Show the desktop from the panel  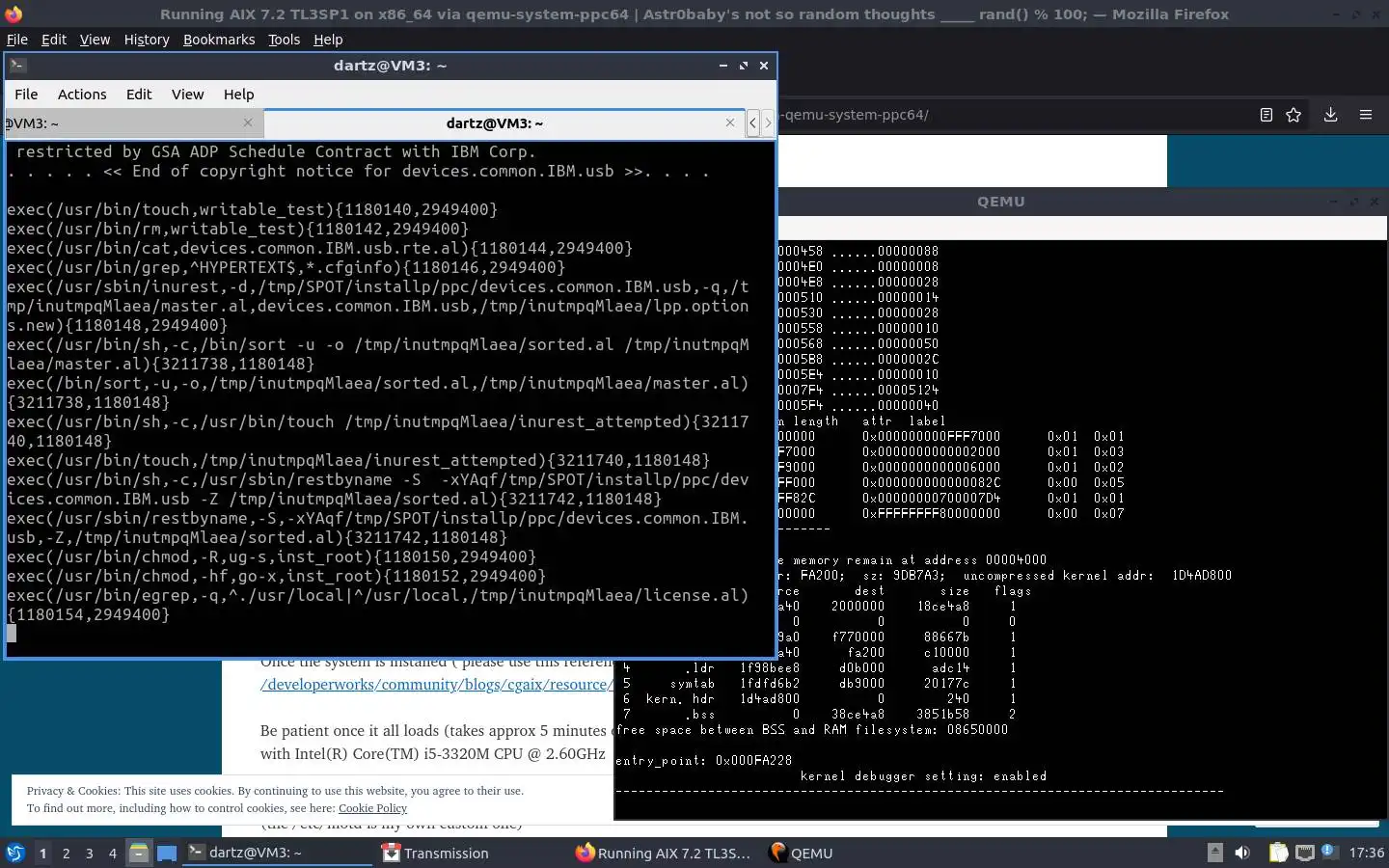[x=167, y=853]
